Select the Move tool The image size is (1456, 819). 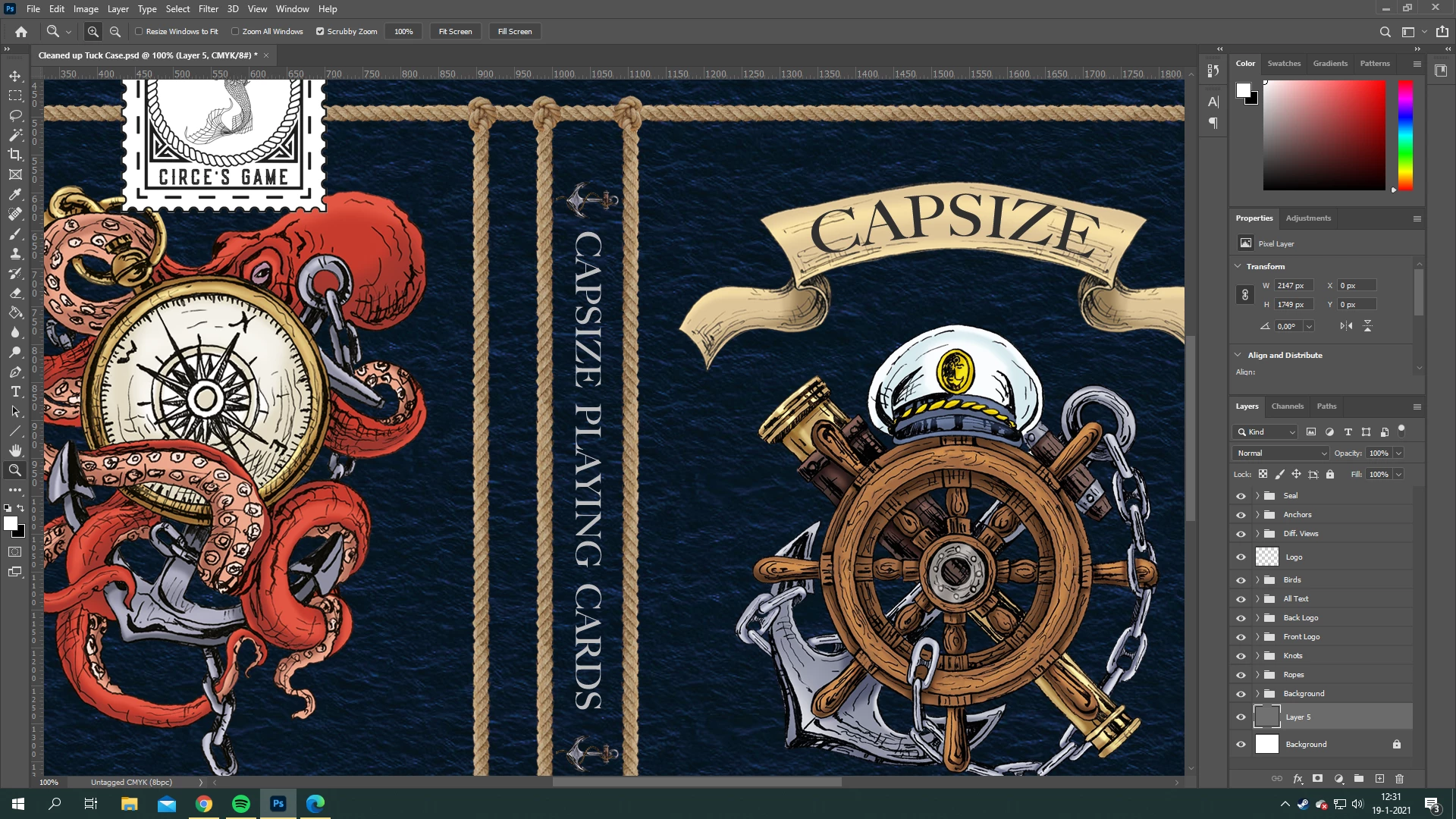(x=15, y=76)
